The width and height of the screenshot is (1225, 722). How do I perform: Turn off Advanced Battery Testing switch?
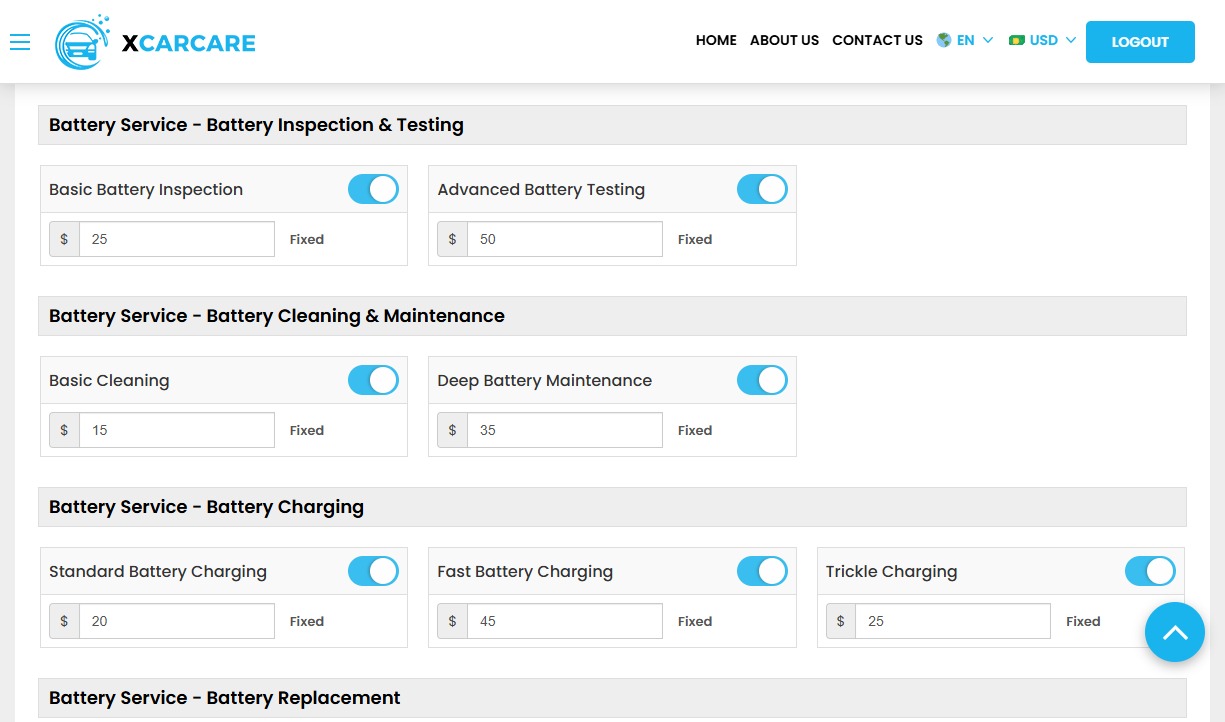pos(762,189)
